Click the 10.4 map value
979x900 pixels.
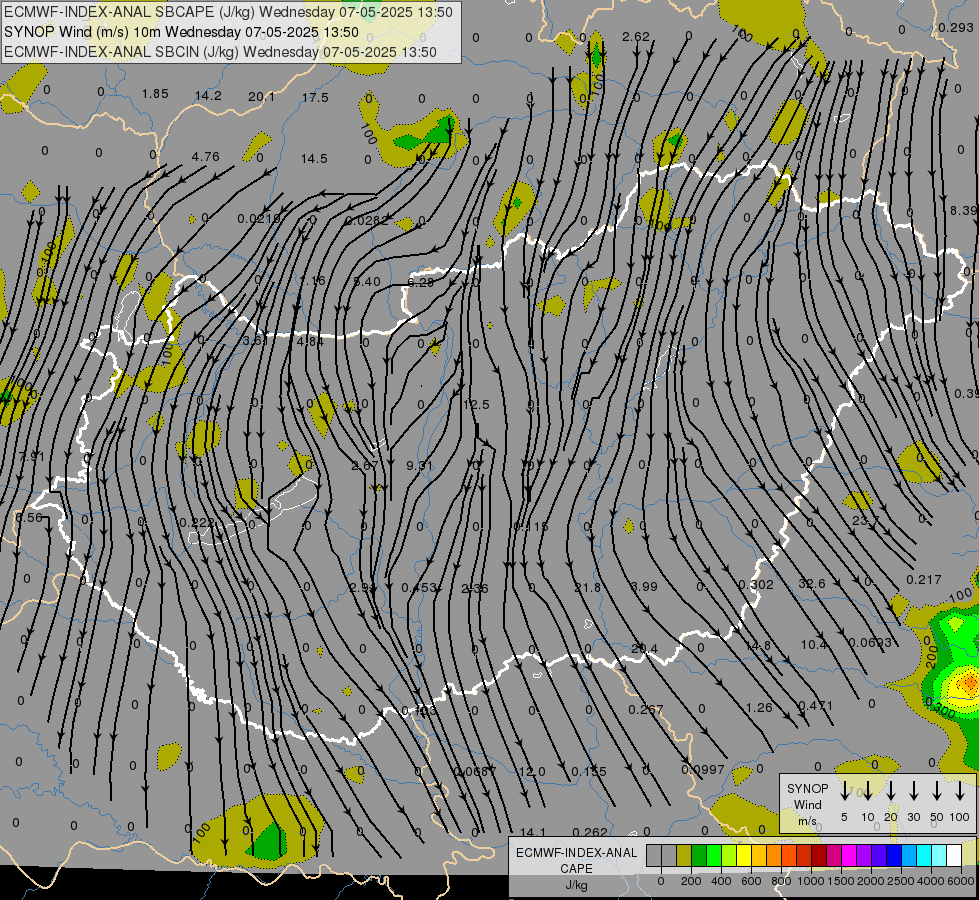click(814, 644)
